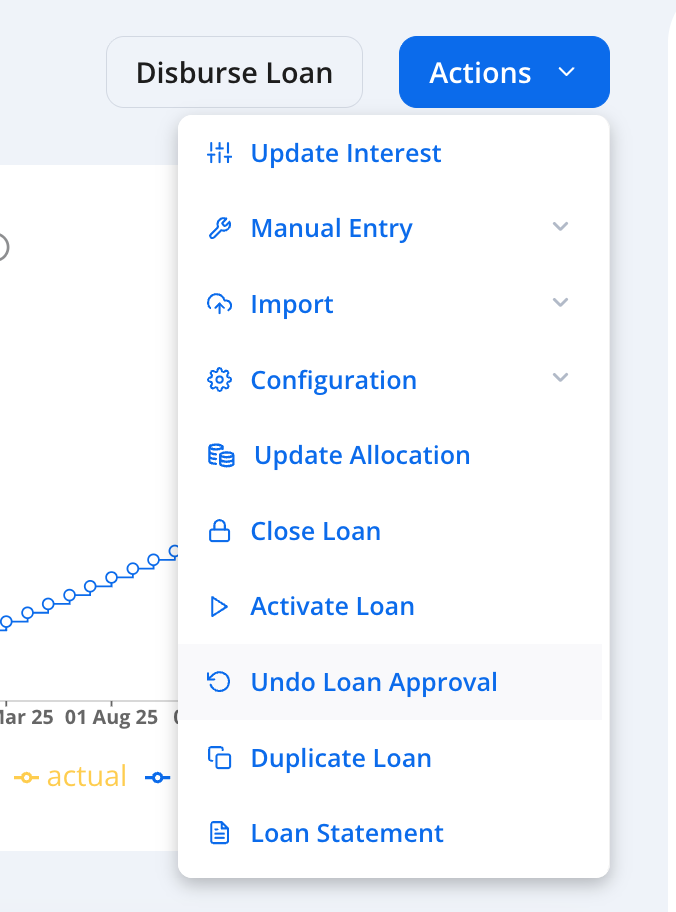Click the Duplicate Loan copy icon
676x912 pixels.
point(219,758)
